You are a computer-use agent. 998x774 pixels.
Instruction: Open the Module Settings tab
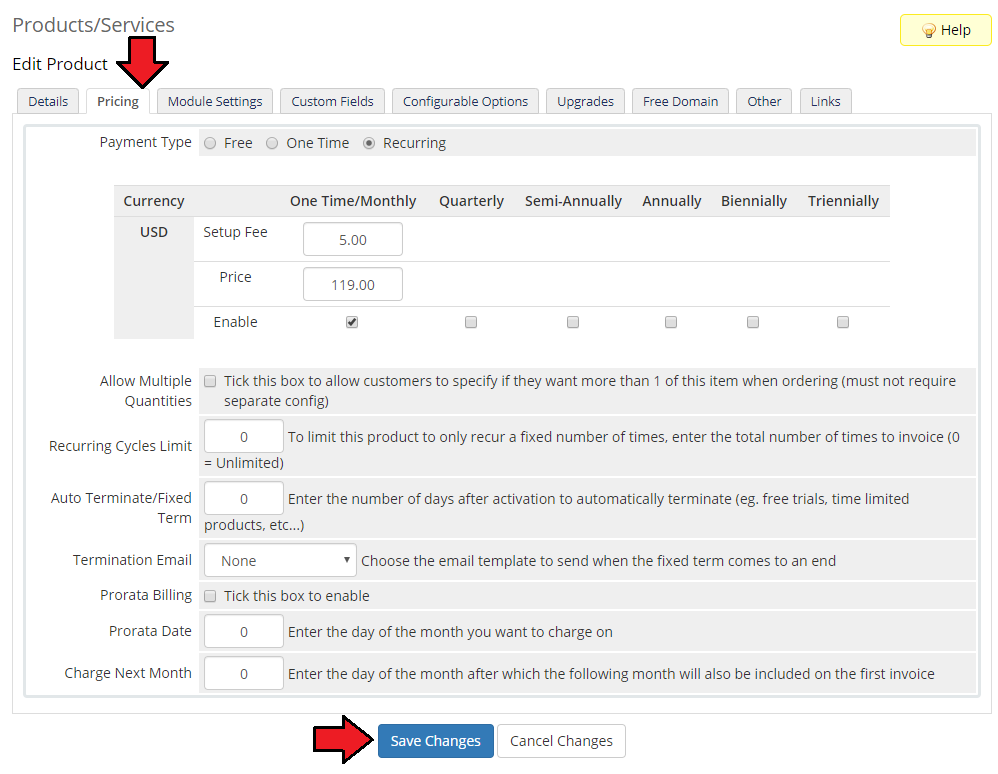pos(215,101)
